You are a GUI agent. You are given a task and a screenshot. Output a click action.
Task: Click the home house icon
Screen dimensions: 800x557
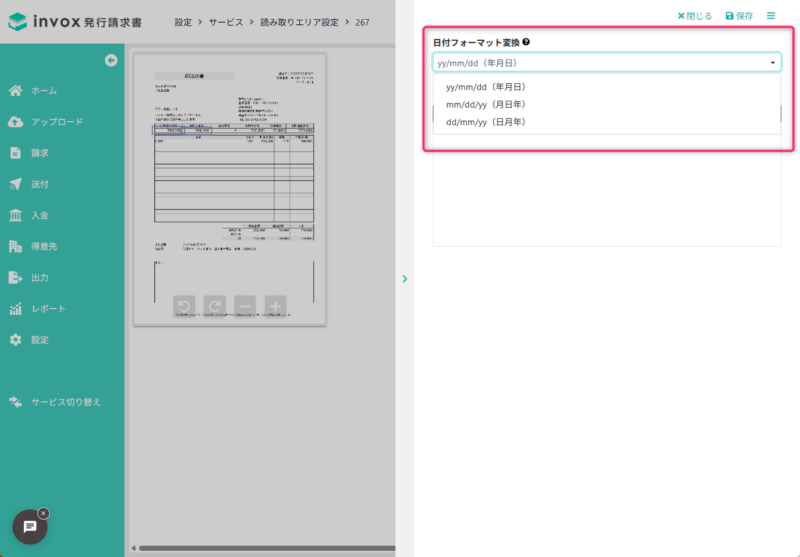15,91
